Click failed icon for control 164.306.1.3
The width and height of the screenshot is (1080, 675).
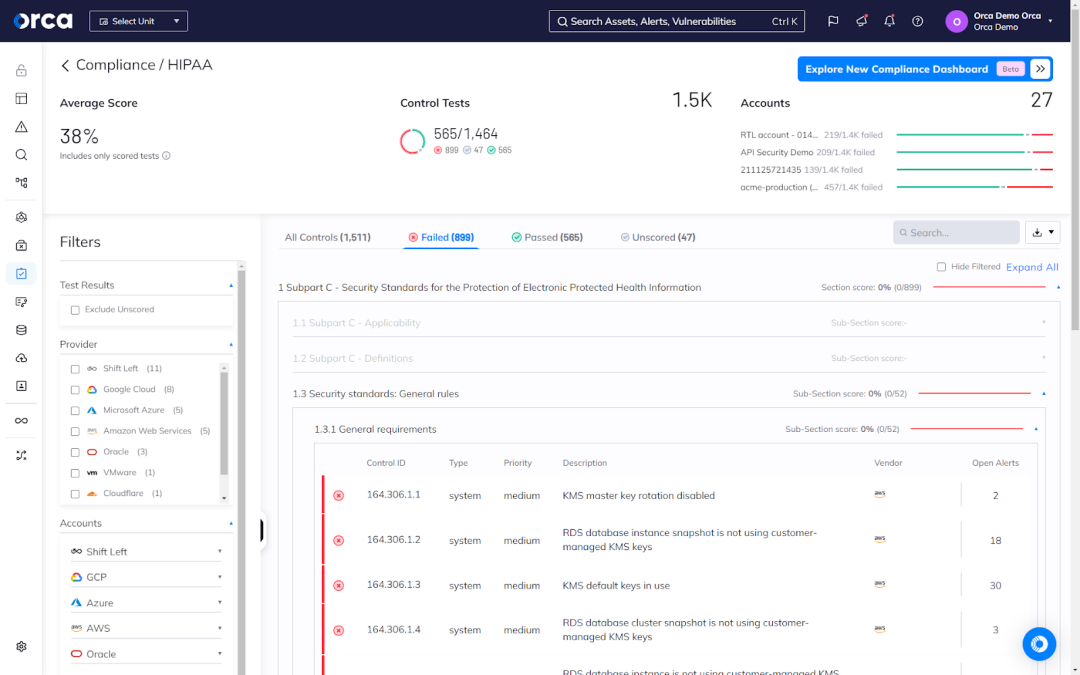(x=338, y=585)
